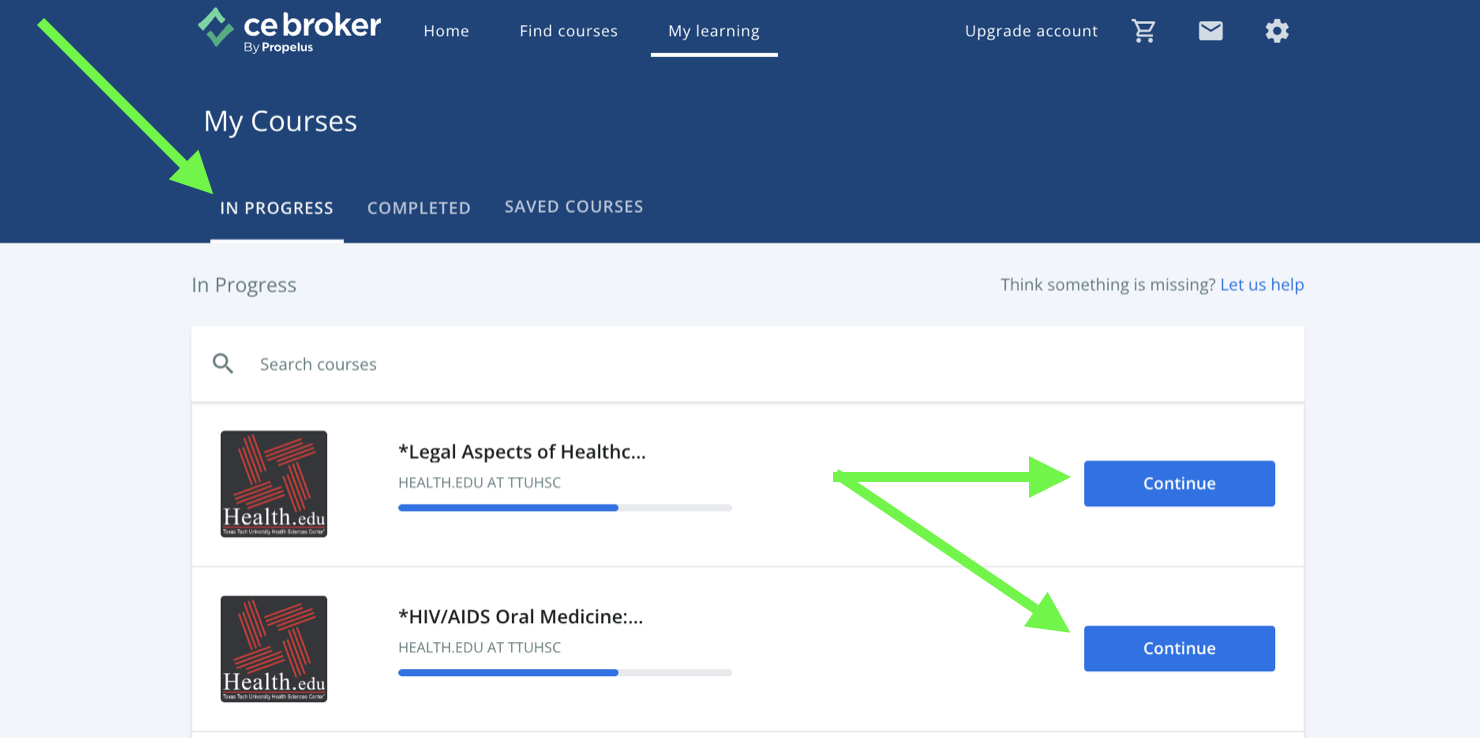Switch to the In Progress tab
The height and width of the screenshot is (738, 1480).
[276, 208]
